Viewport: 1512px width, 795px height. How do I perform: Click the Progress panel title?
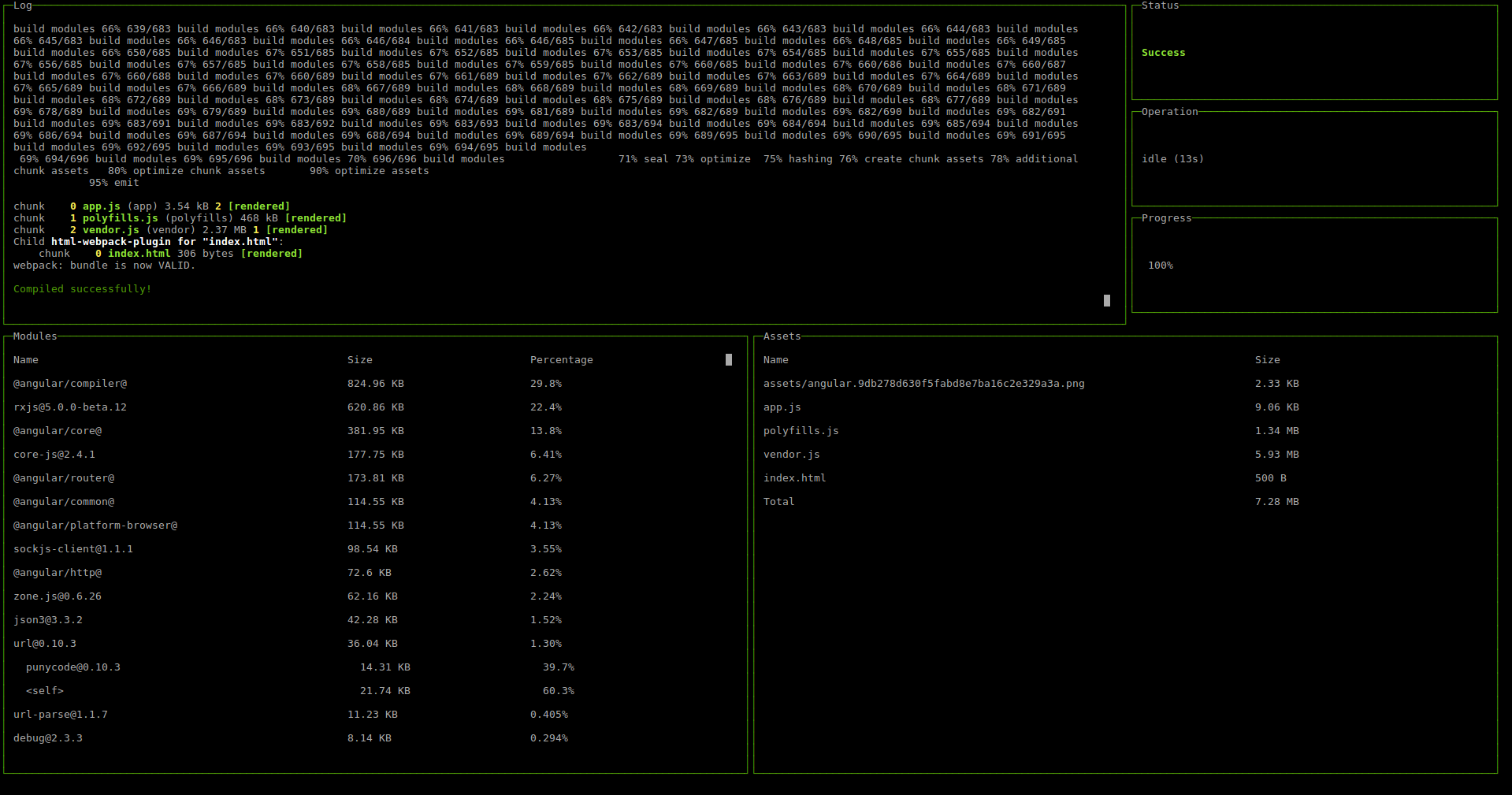(1167, 218)
